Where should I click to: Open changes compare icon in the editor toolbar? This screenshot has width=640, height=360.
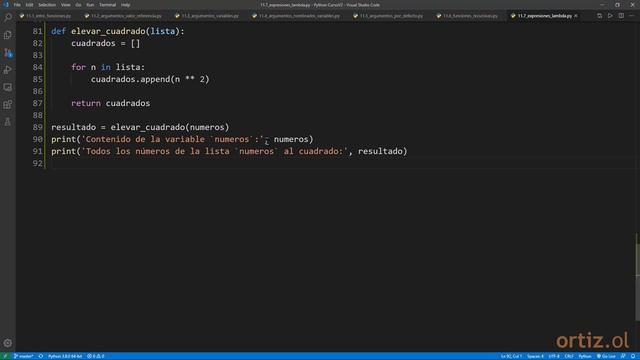(x=599, y=16)
